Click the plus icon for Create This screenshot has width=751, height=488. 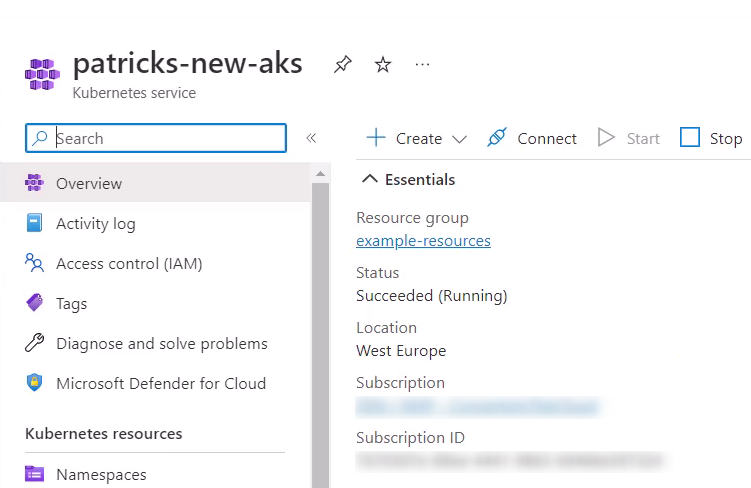click(x=376, y=137)
